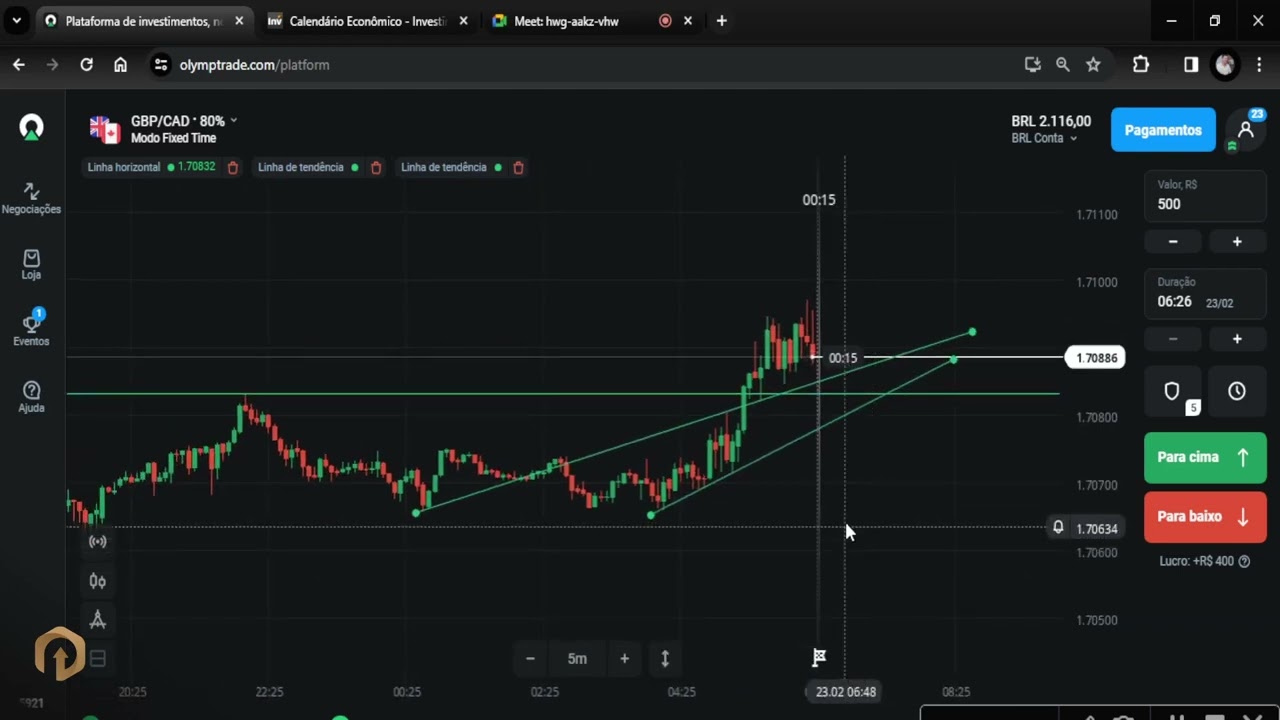The width and height of the screenshot is (1280, 720).
Task: Click the Pagamentos button
Action: click(x=1163, y=130)
